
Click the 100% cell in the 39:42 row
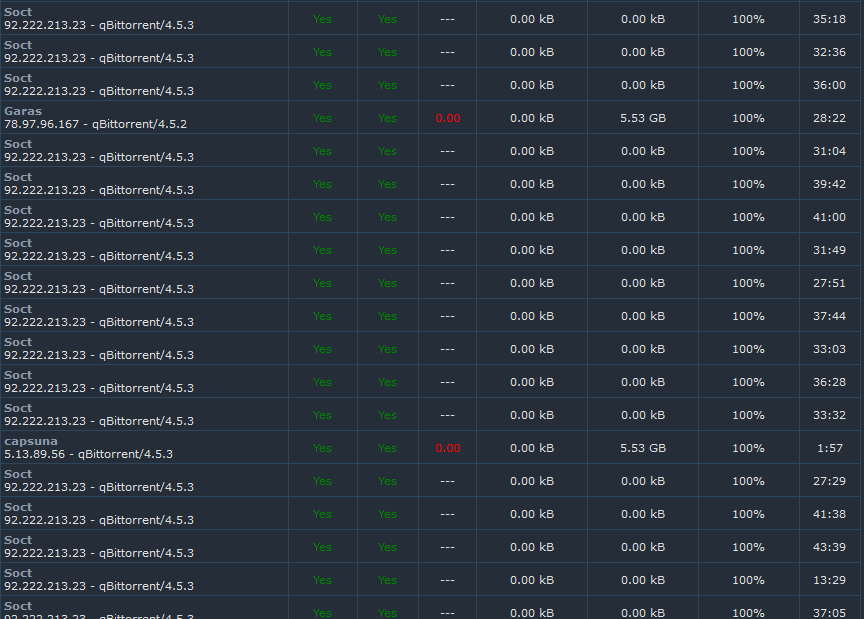tap(748, 184)
